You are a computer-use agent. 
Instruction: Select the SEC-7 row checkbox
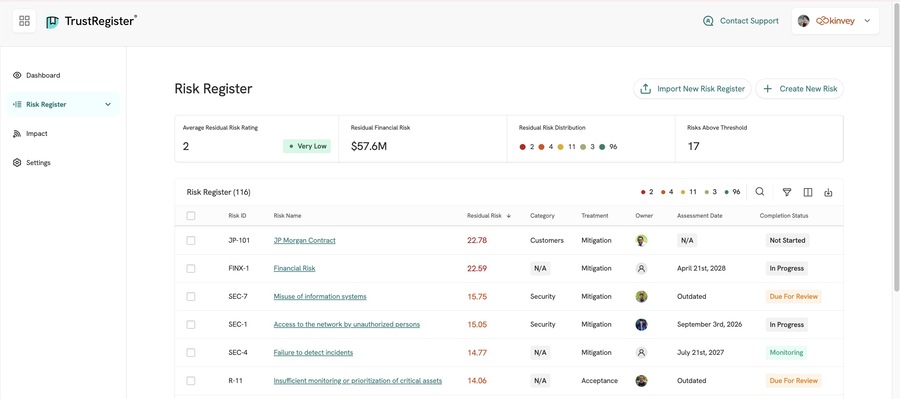click(191, 297)
